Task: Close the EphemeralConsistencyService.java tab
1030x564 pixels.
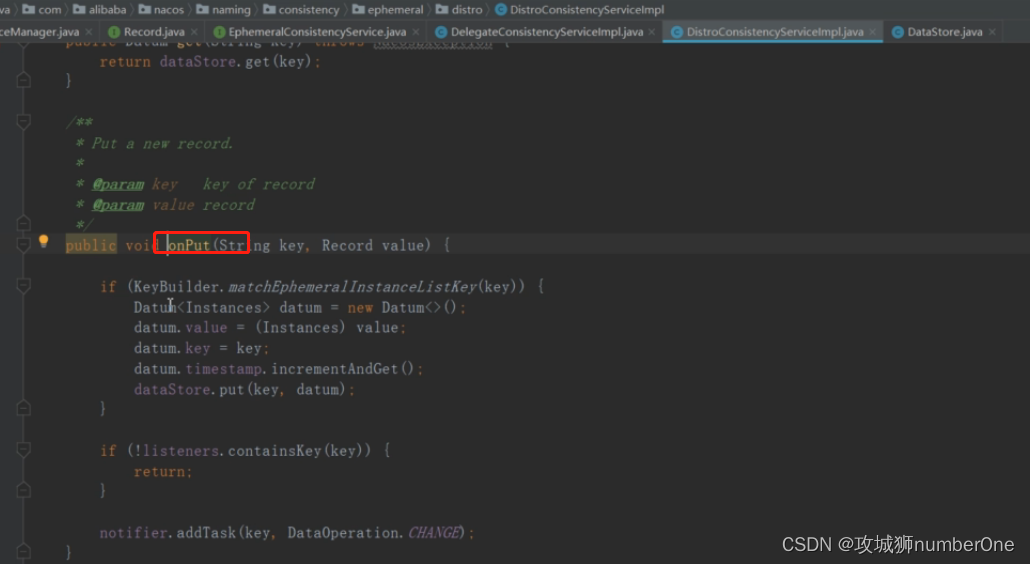Action: click(416, 32)
